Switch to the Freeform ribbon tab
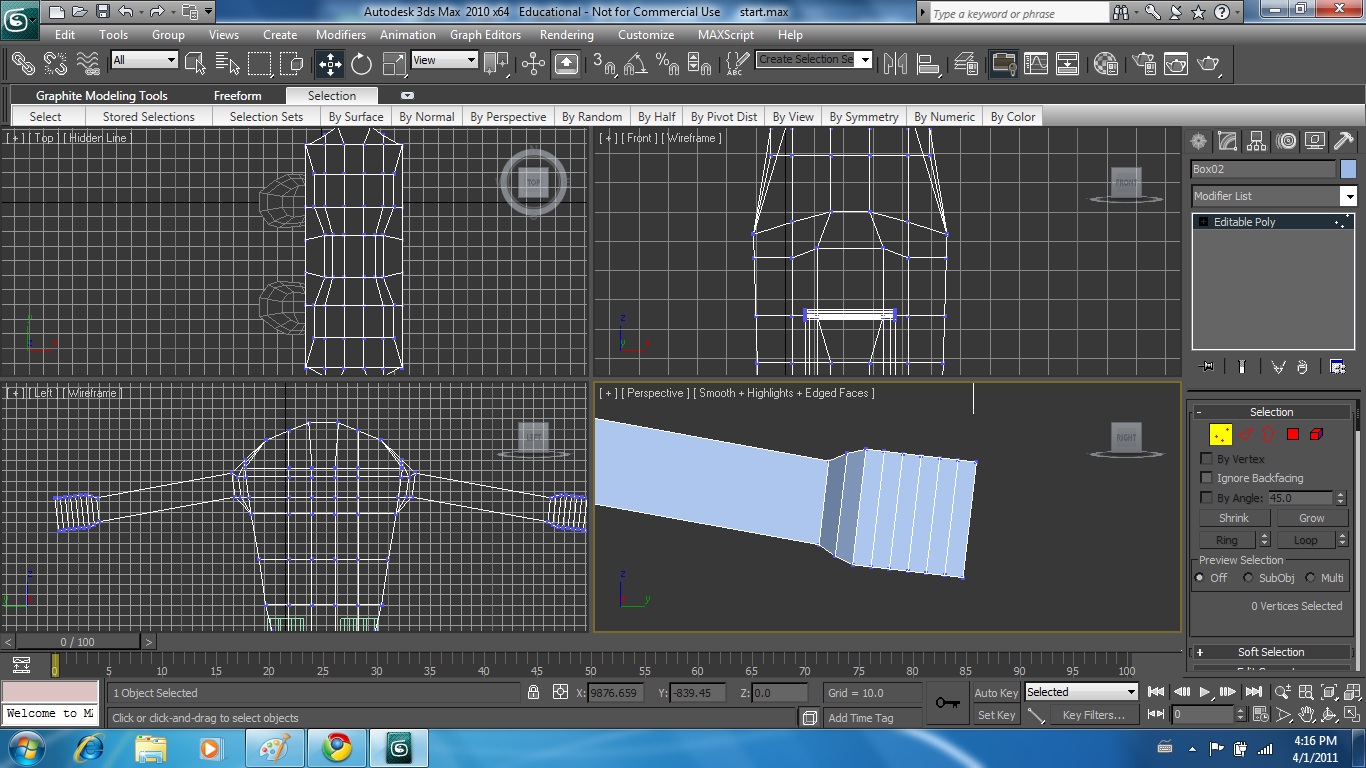 tap(237, 96)
